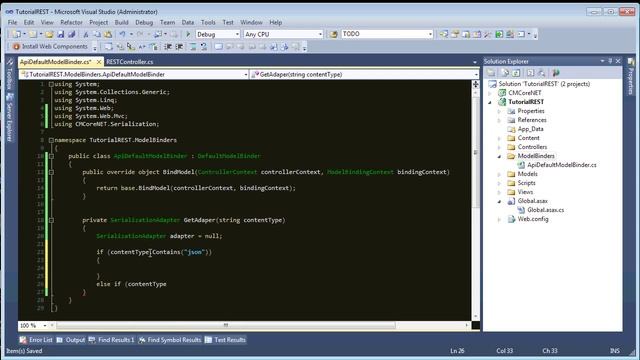Click the Cut scissors icon

click(86, 34)
